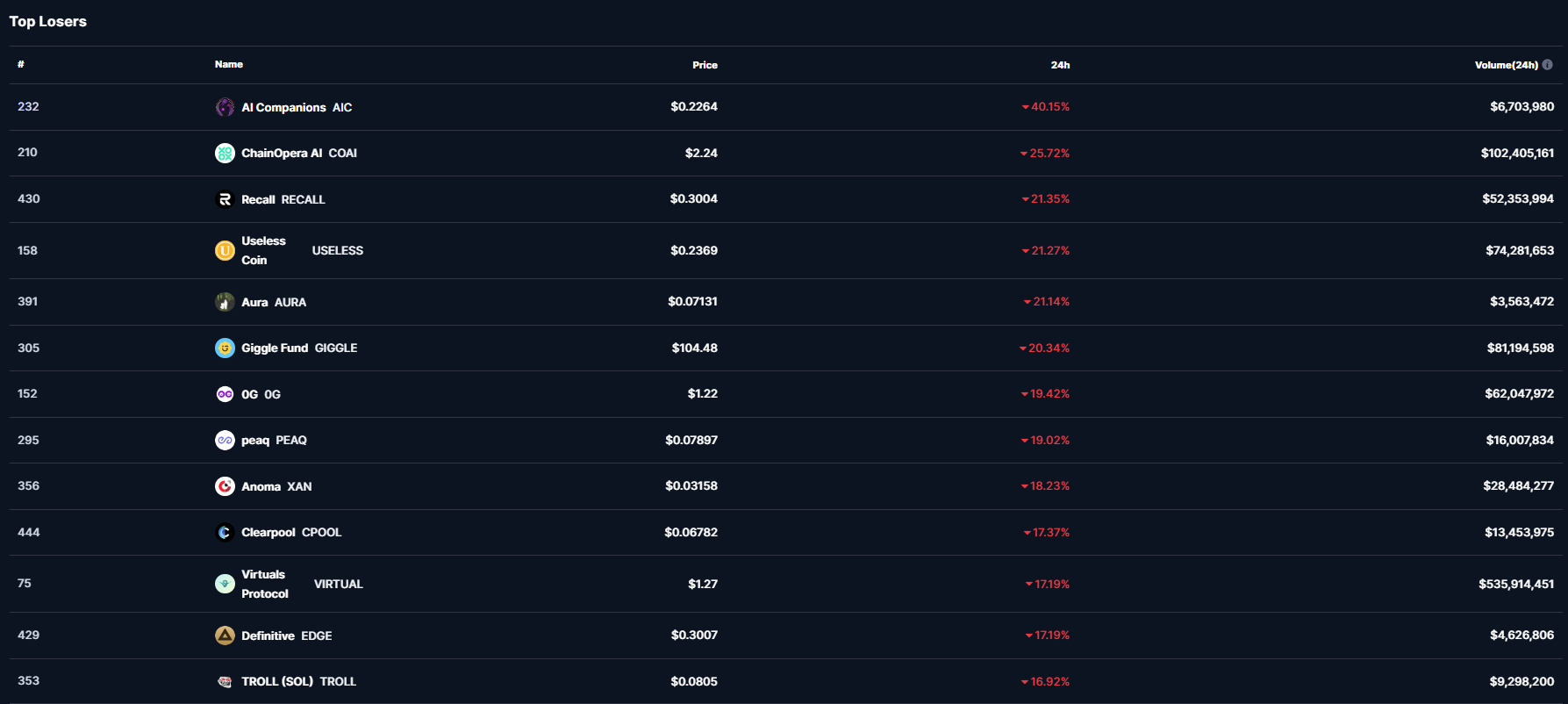Open the Virtuals Protocol coin page
Image resolution: width=1568 pixels, height=704 pixels.
[x=265, y=584]
